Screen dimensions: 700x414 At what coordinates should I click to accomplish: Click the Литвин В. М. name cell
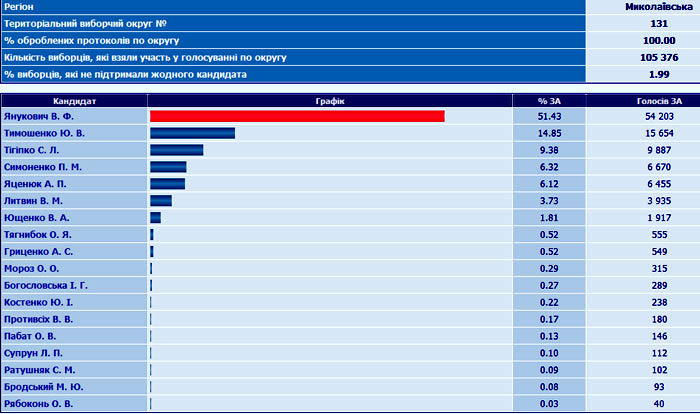37,201
